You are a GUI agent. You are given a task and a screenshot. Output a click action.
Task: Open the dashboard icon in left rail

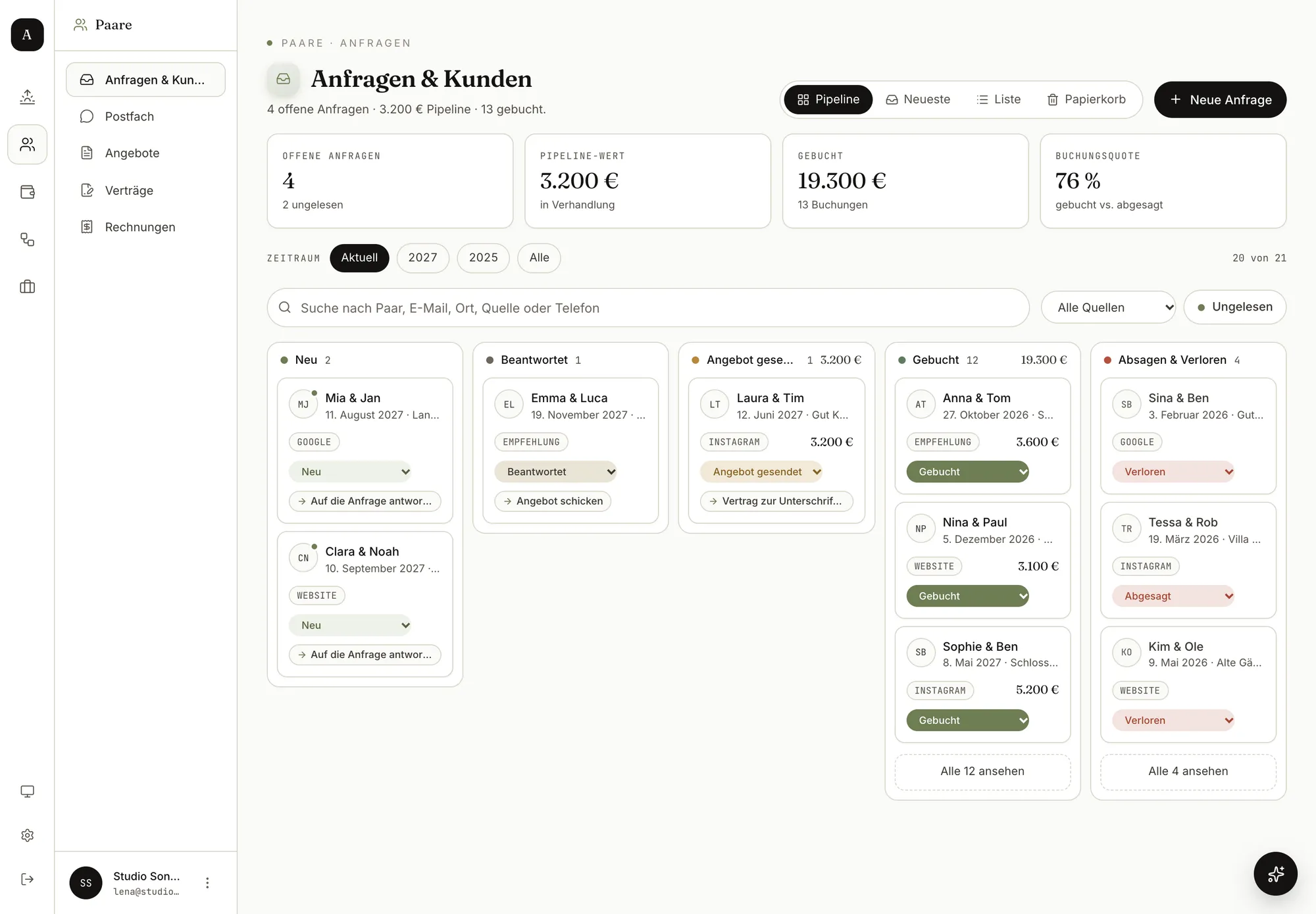[x=27, y=97]
